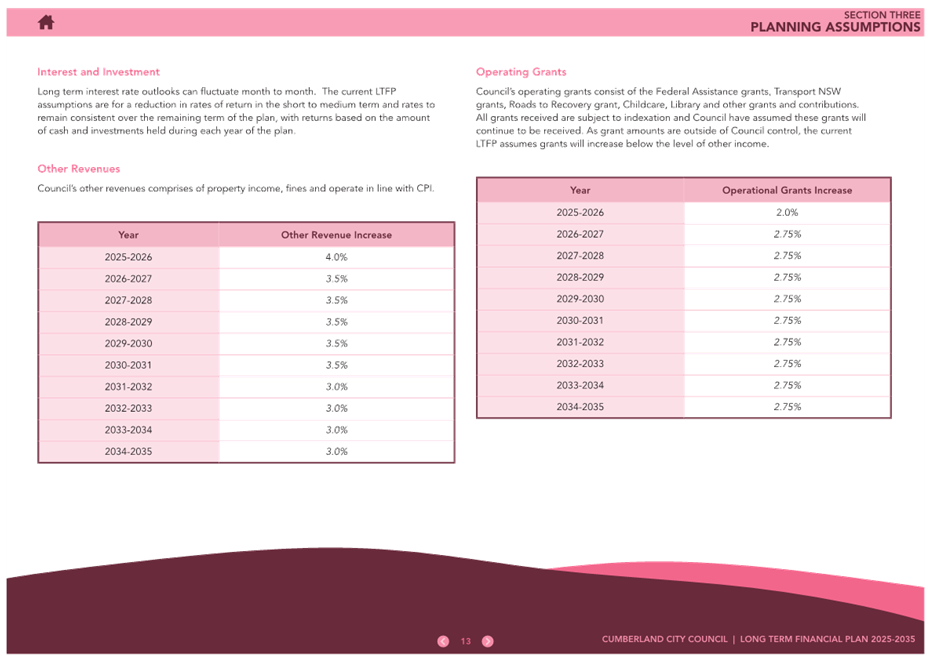Screen dimensions: 930x660
Task: Click 2033-2034 in Operational Grants table
Action: (x=580, y=385)
